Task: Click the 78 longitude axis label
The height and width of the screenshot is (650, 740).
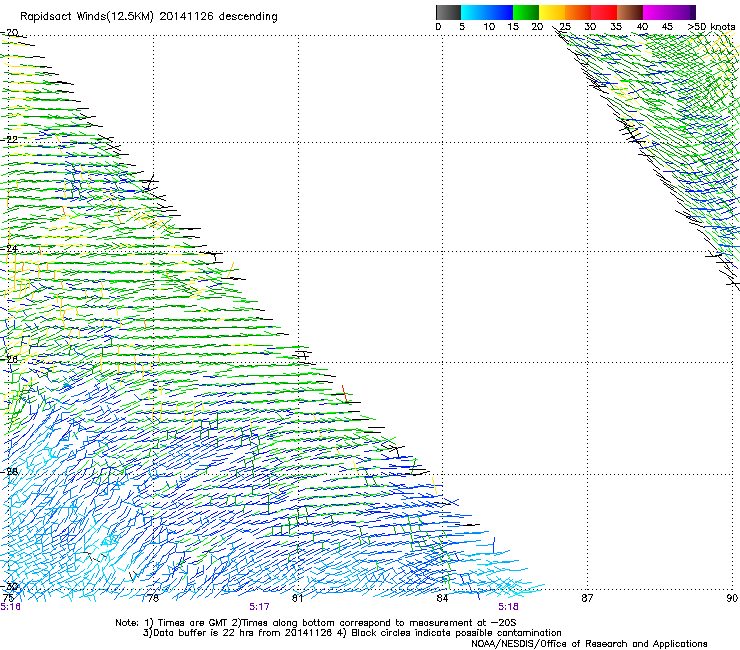Action: pos(153,598)
